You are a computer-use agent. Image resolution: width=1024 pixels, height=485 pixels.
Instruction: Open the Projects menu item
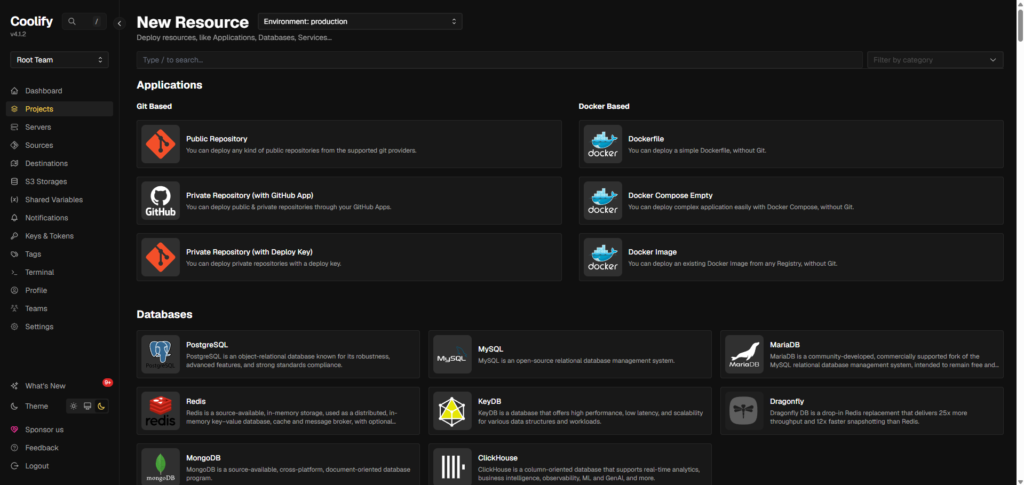pyautogui.click(x=59, y=109)
